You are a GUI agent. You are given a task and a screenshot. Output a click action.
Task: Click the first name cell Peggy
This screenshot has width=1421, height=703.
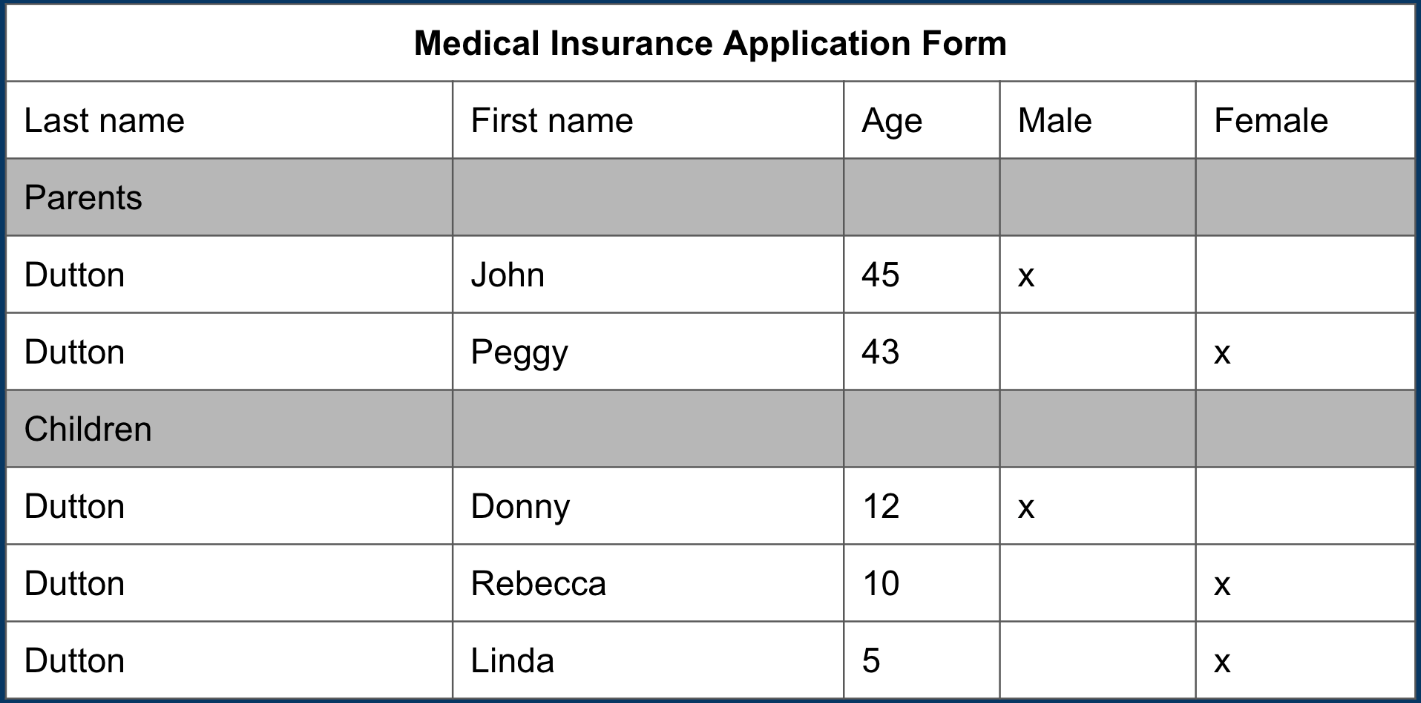click(x=648, y=351)
